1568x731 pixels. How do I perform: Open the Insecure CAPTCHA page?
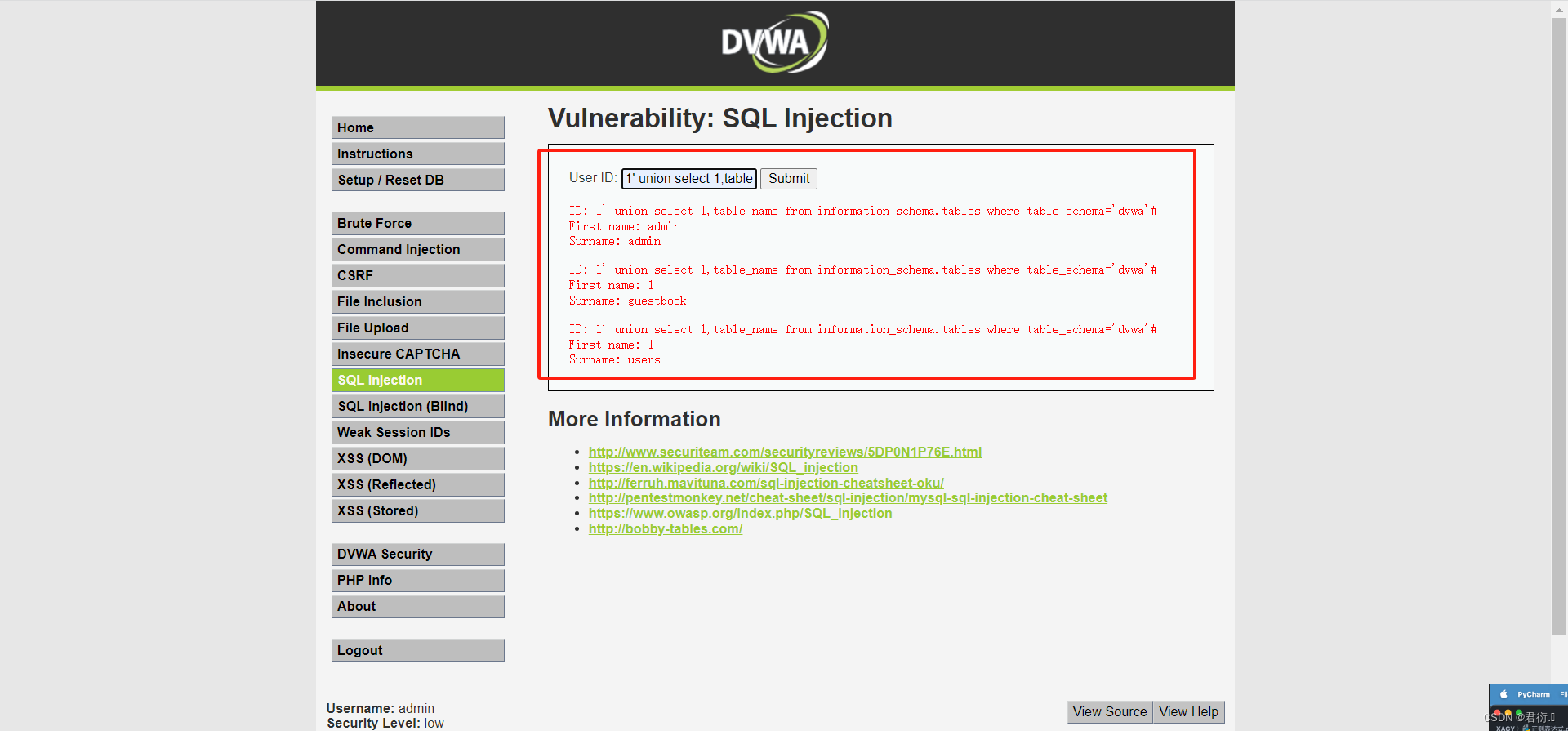click(x=417, y=354)
